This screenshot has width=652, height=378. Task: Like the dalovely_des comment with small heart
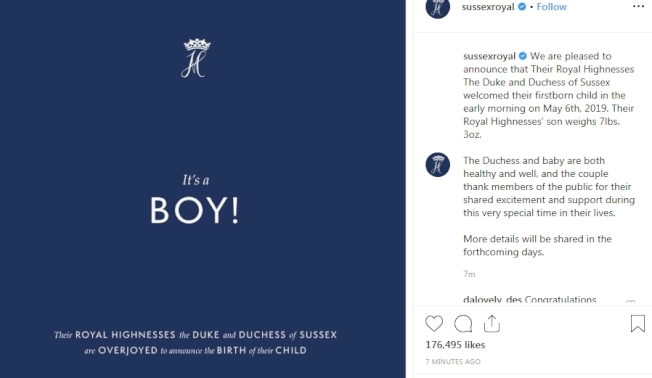(x=630, y=301)
